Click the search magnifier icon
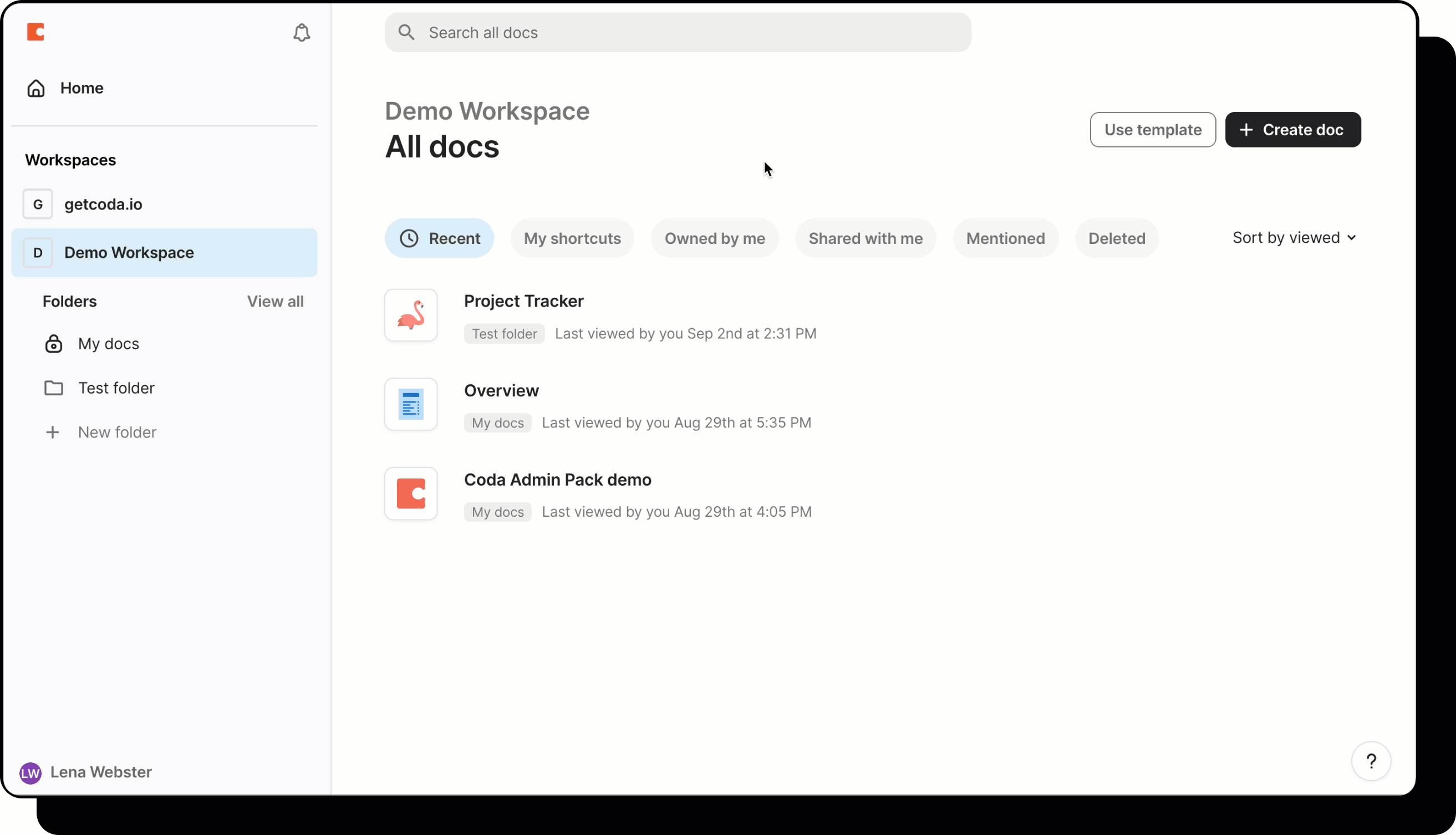The width and height of the screenshot is (1456, 835). 406,33
